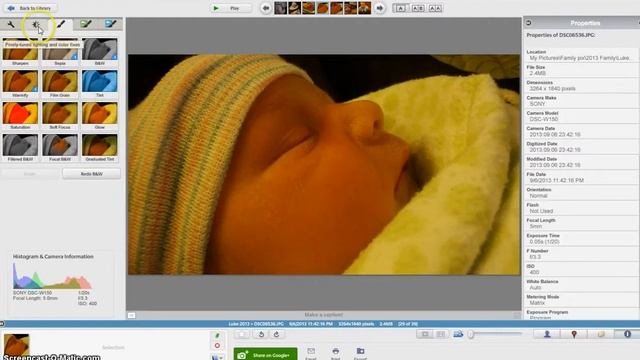Go back to the photo library
The image size is (640, 360).
pyautogui.click(x=30, y=8)
